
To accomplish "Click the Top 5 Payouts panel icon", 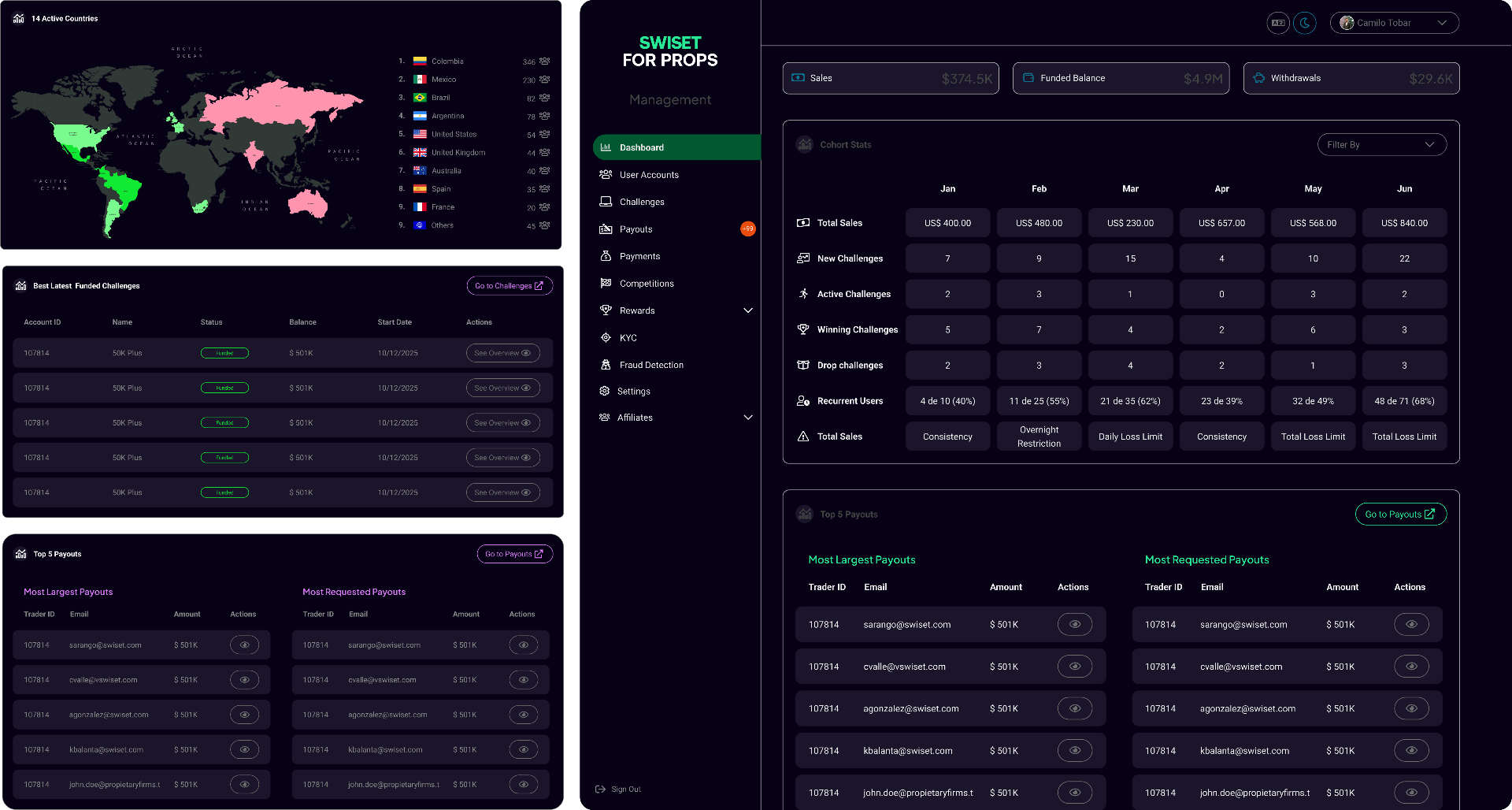I will coord(804,514).
